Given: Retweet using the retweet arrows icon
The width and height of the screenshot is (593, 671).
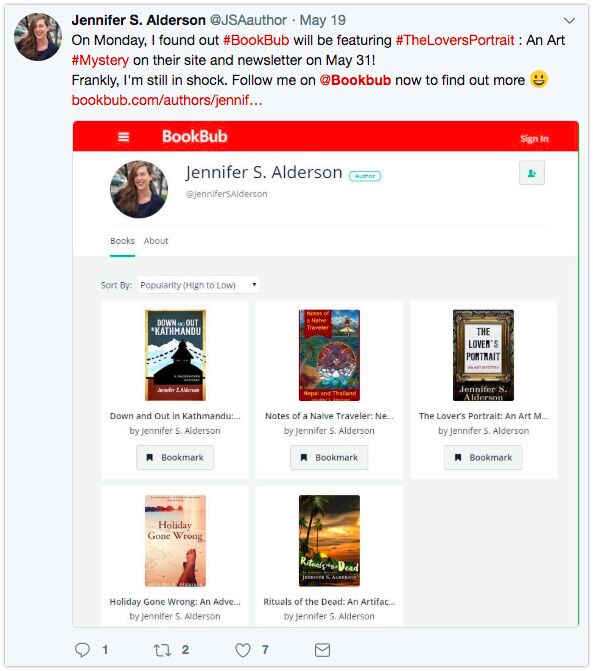Looking at the screenshot, I should [x=163, y=650].
